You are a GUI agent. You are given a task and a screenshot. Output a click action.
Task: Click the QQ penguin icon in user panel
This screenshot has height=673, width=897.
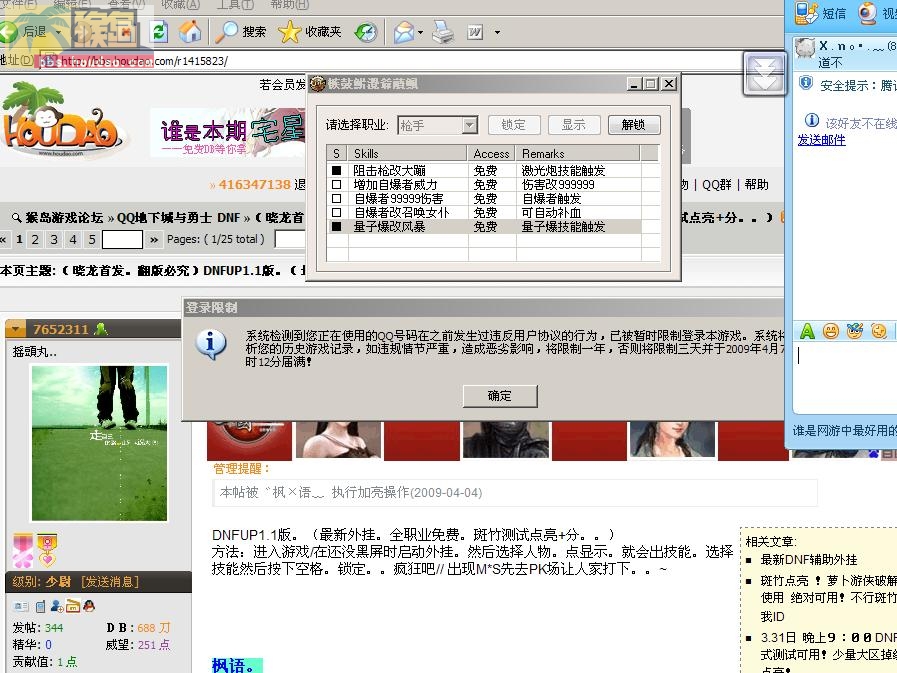tap(89, 605)
